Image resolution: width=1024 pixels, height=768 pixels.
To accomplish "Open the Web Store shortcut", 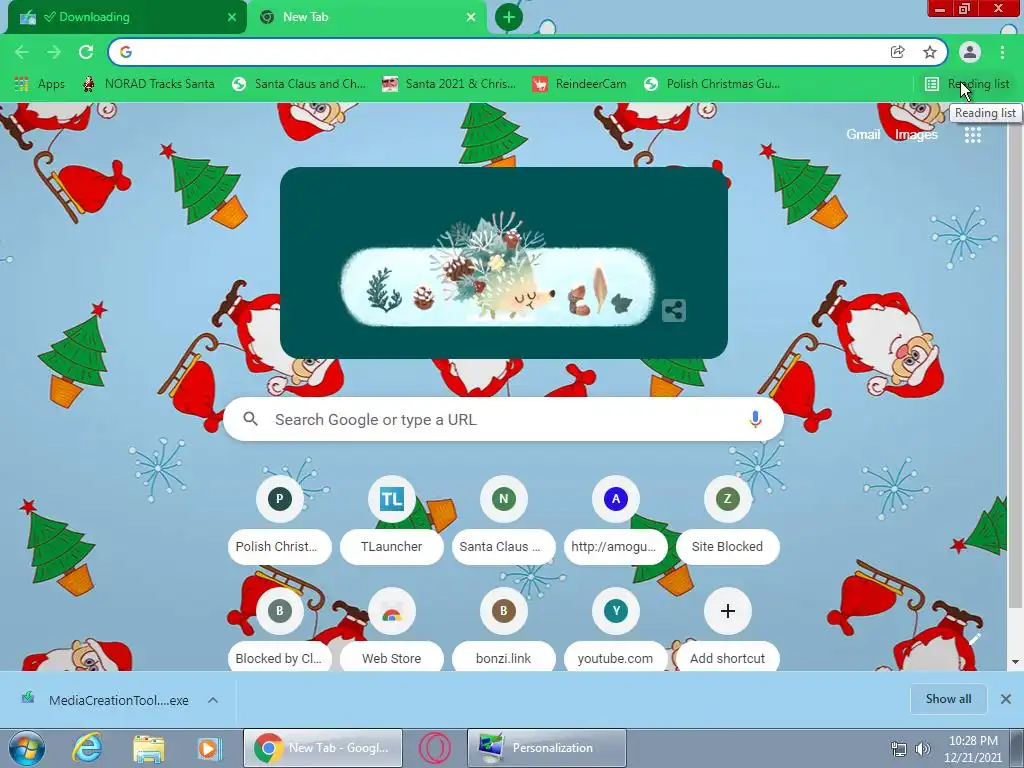I will [392, 630].
